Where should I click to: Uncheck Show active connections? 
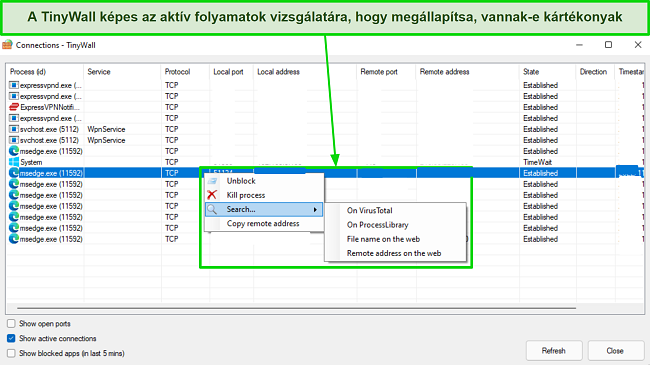click(x=11, y=338)
